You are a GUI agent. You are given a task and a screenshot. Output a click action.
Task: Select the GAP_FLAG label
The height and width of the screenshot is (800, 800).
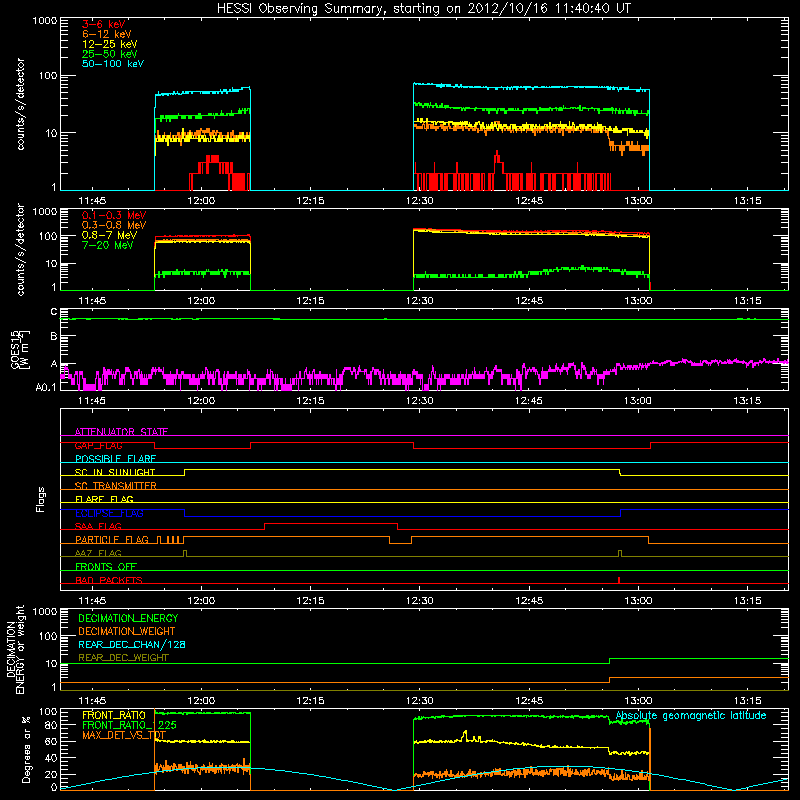(x=98, y=445)
